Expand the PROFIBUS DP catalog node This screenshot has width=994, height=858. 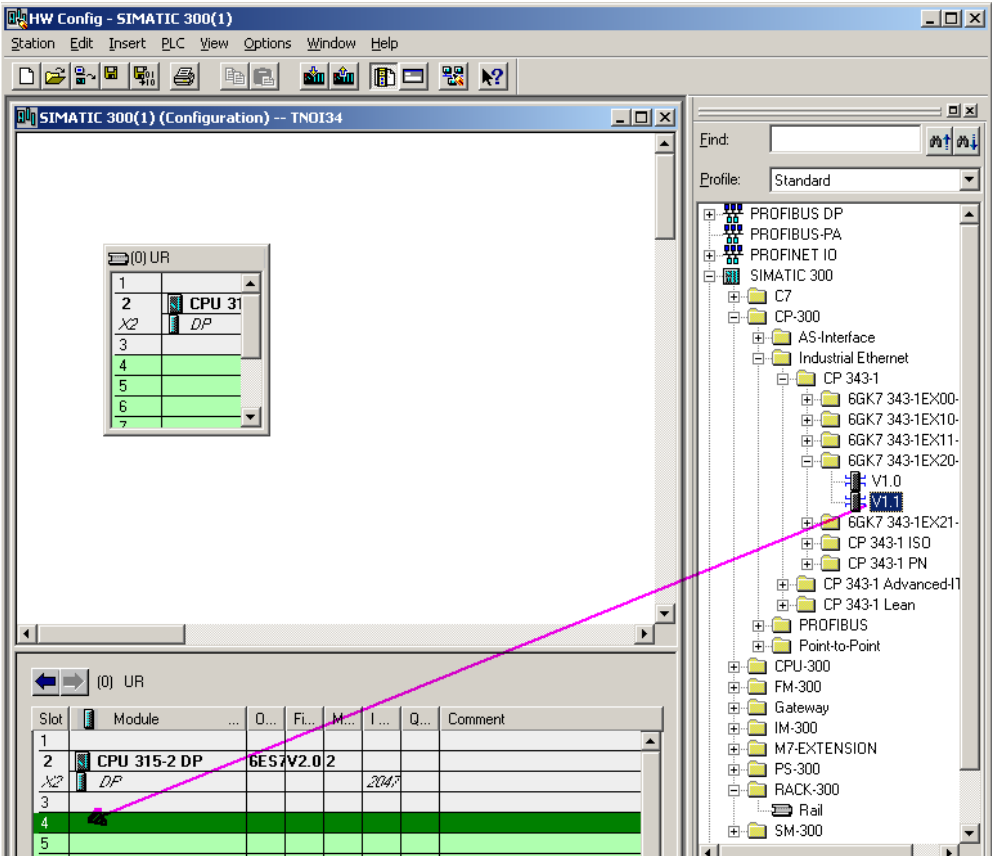click(709, 214)
